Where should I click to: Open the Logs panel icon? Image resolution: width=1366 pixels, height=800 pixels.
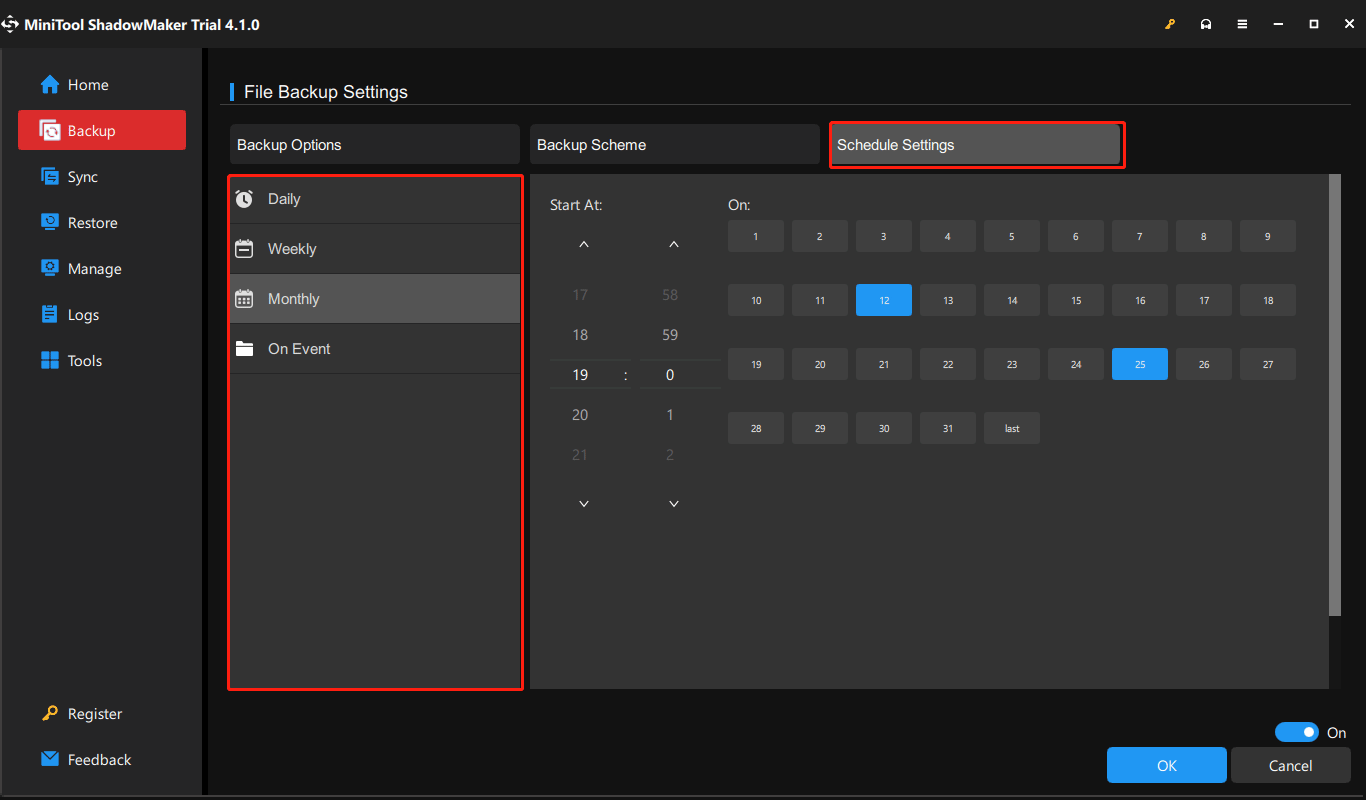tap(48, 314)
